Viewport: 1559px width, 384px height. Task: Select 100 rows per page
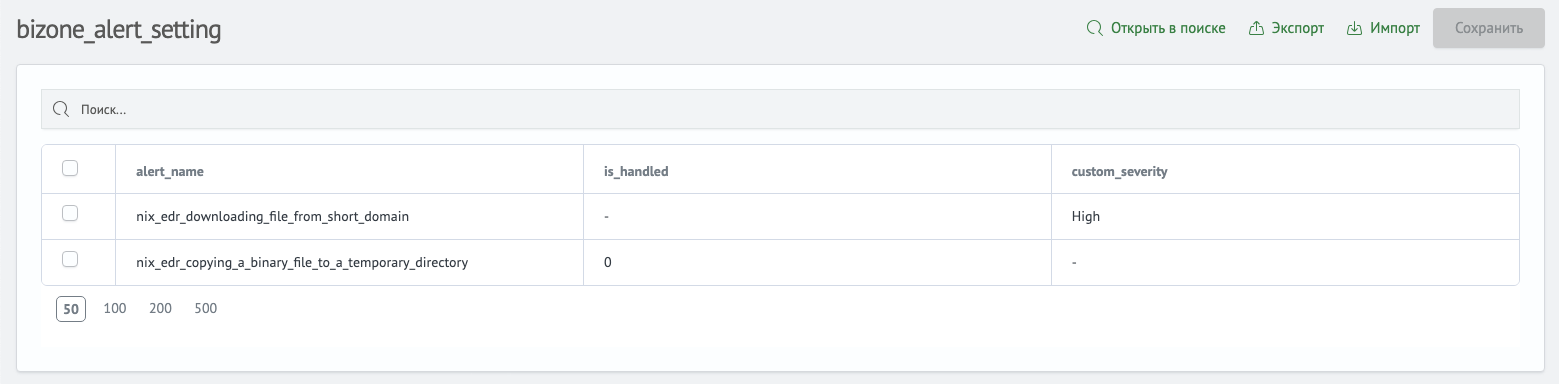115,309
